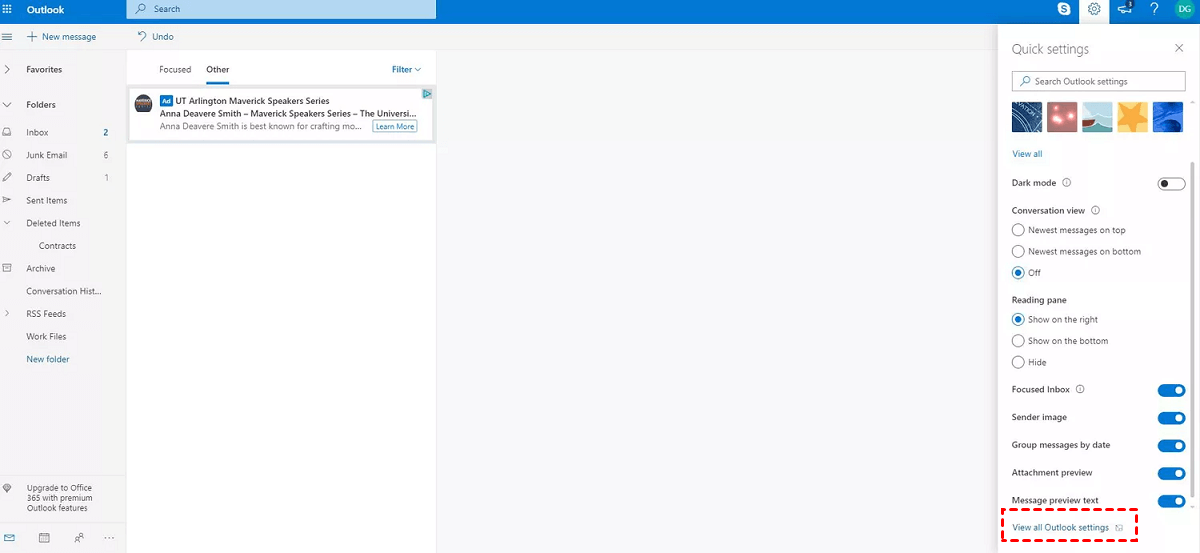Screen dimensions: 1200x553
Task: Select Show on the right reading pane
Action: (x=1055, y=320)
